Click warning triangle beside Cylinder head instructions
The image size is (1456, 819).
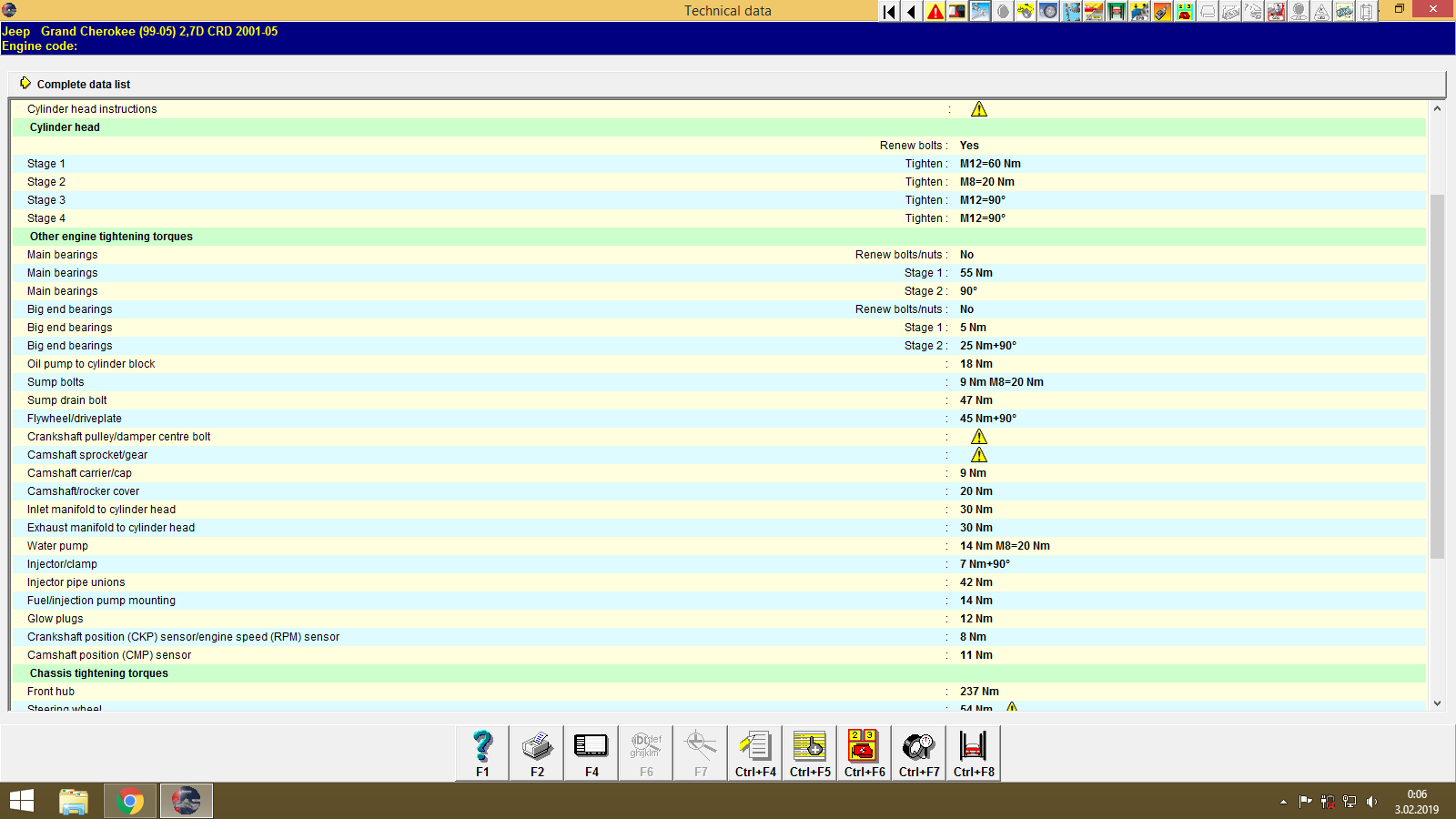click(x=979, y=108)
